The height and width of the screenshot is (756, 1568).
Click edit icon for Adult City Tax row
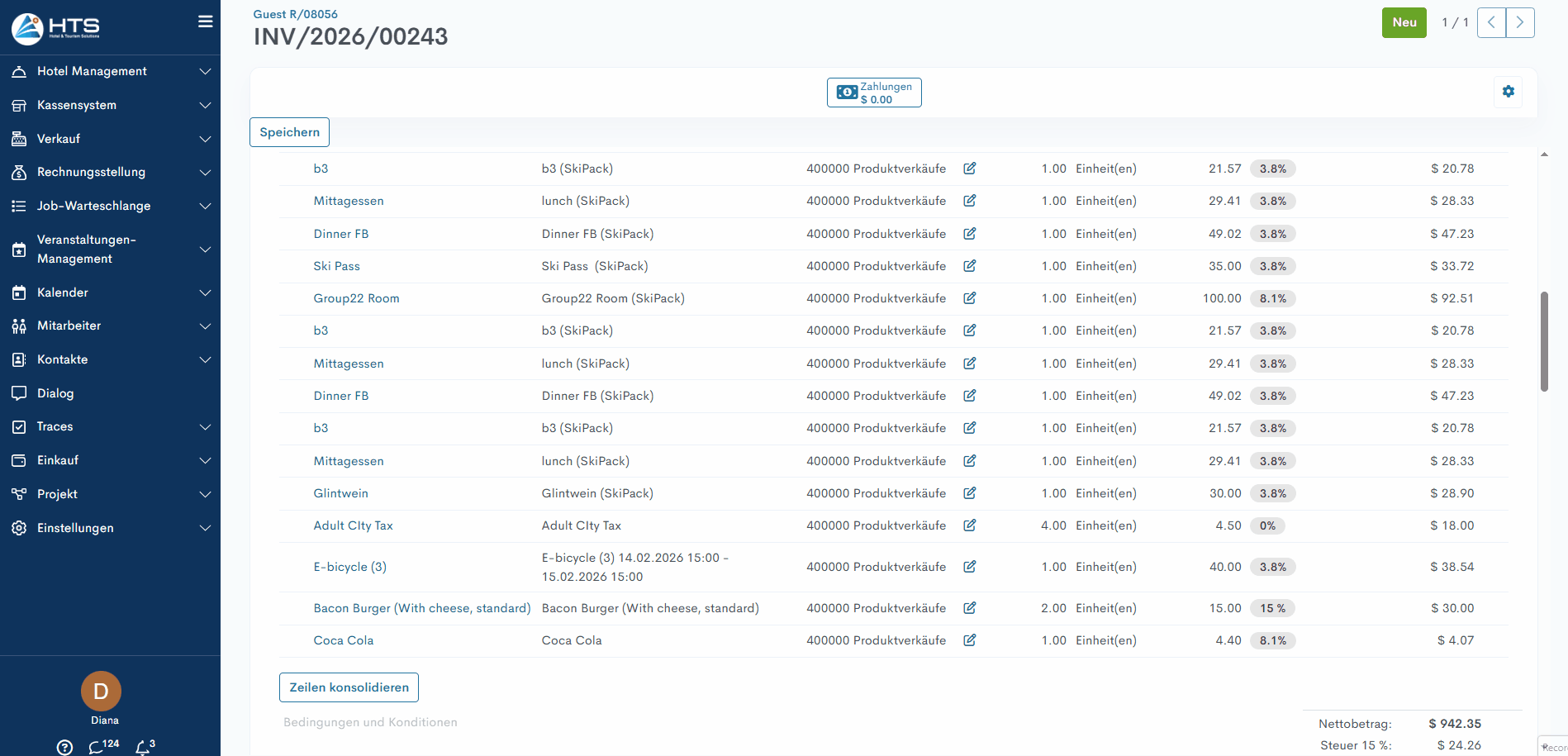969,525
